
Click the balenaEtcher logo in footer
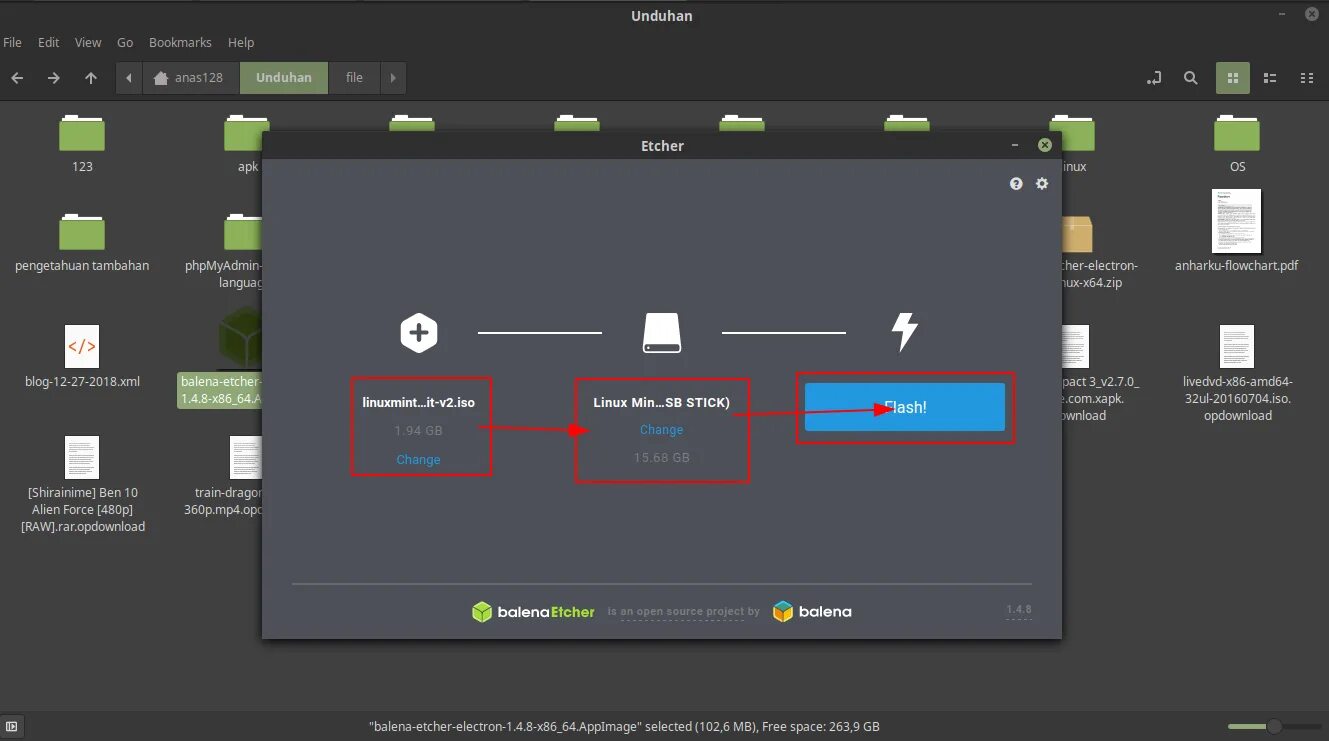click(x=533, y=612)
